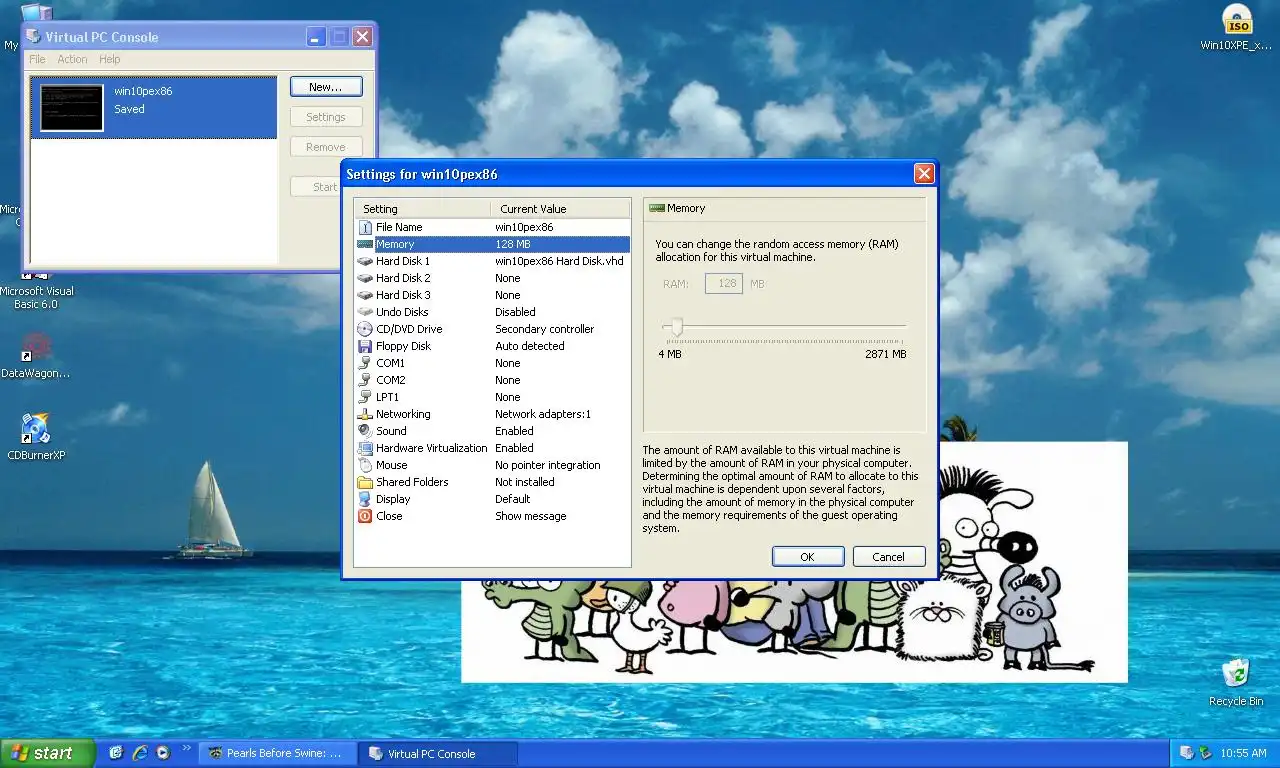Select the Win10XPE ISO desktop icon

coord(1237,27)
